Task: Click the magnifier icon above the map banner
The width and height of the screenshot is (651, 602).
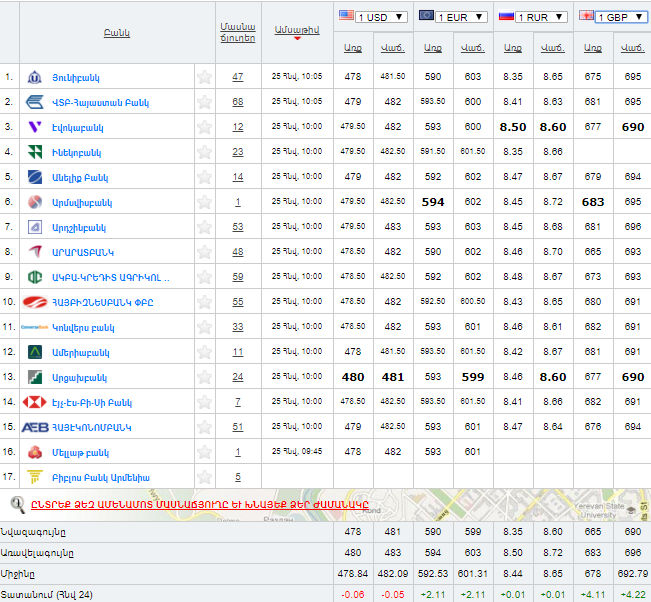Action: pyautogui.click(x=17, y=504)
